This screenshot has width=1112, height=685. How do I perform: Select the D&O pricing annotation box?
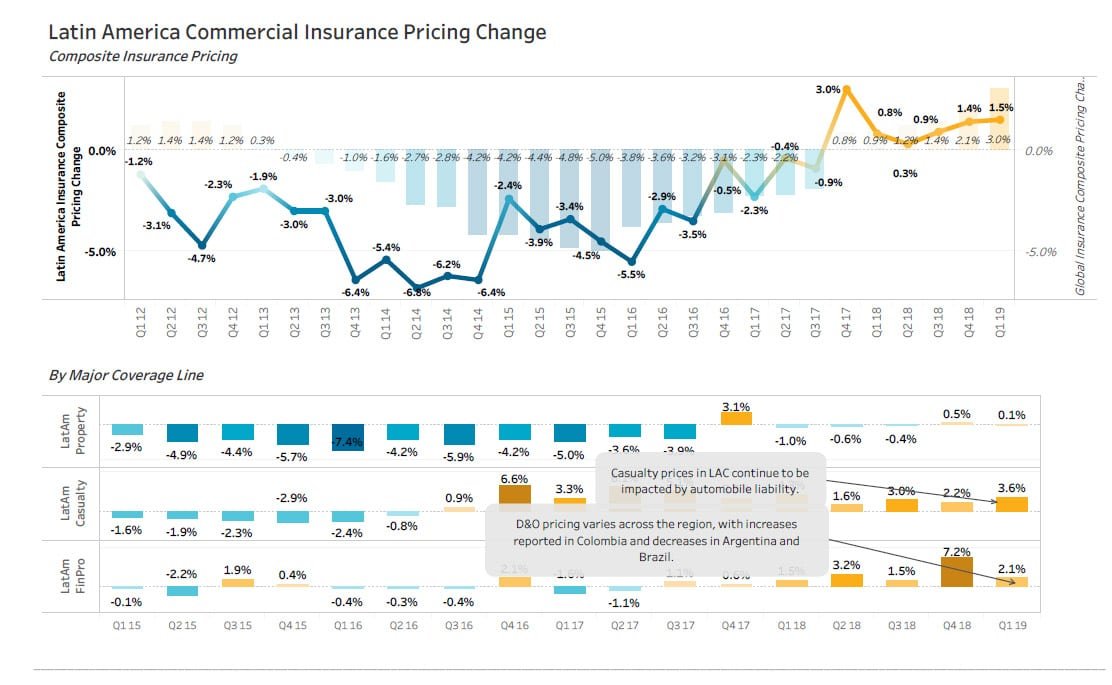click(657, 540)
